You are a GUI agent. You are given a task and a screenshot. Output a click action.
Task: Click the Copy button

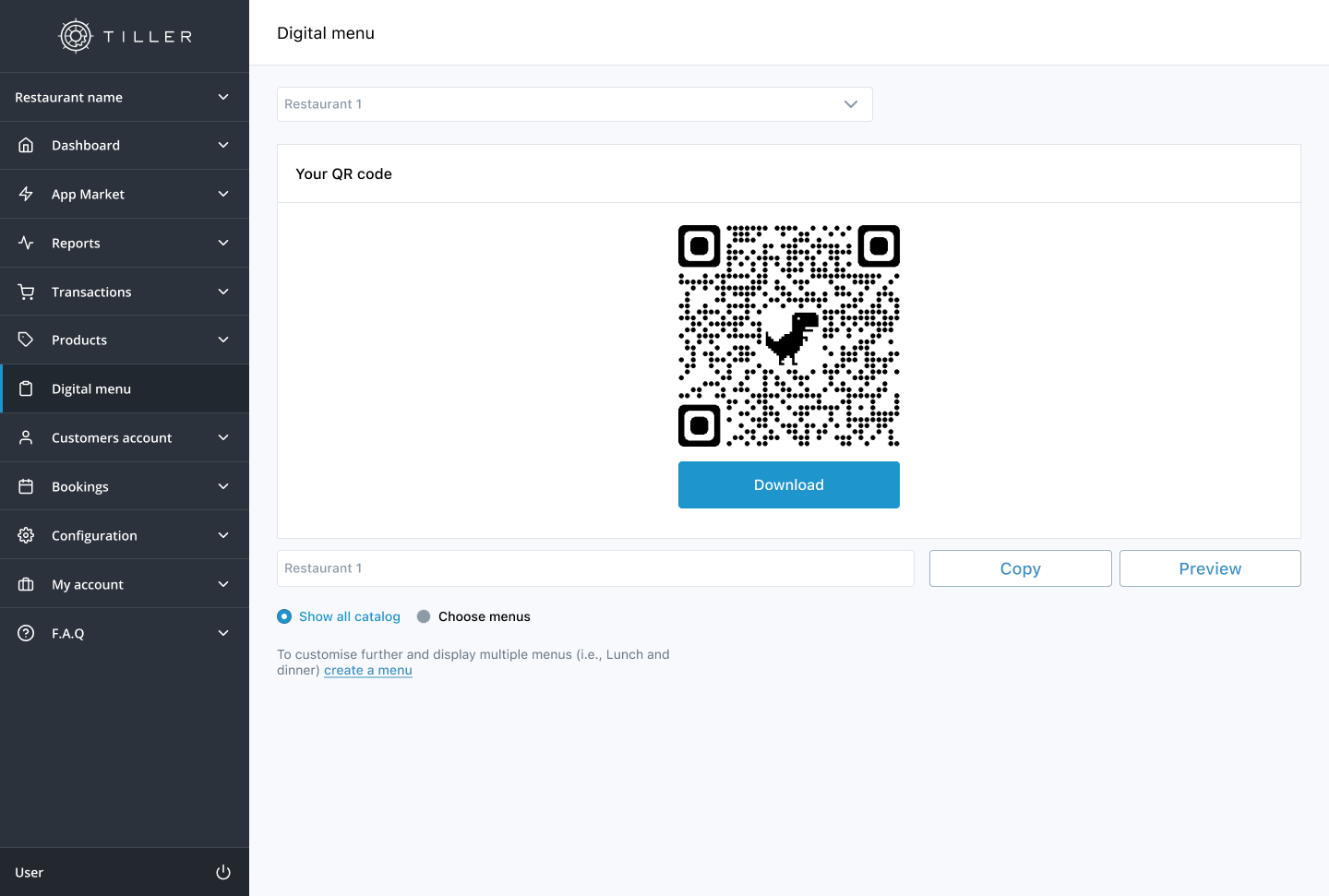(x=1020, y=568)
